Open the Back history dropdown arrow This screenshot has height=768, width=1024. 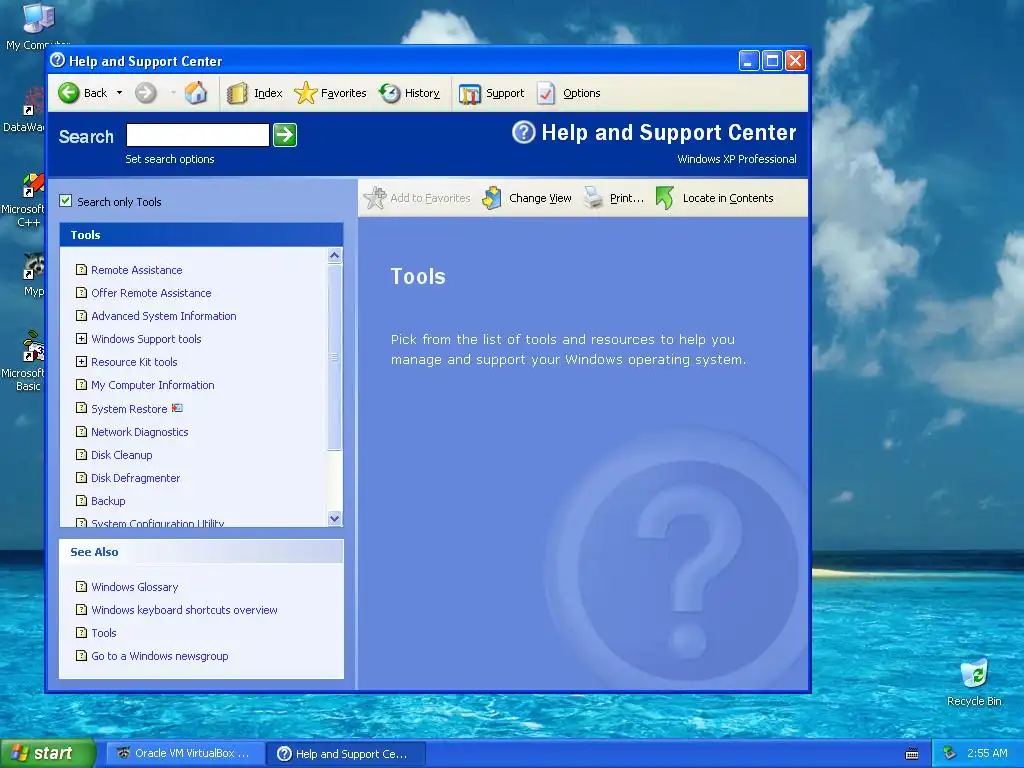coord(120,93)
